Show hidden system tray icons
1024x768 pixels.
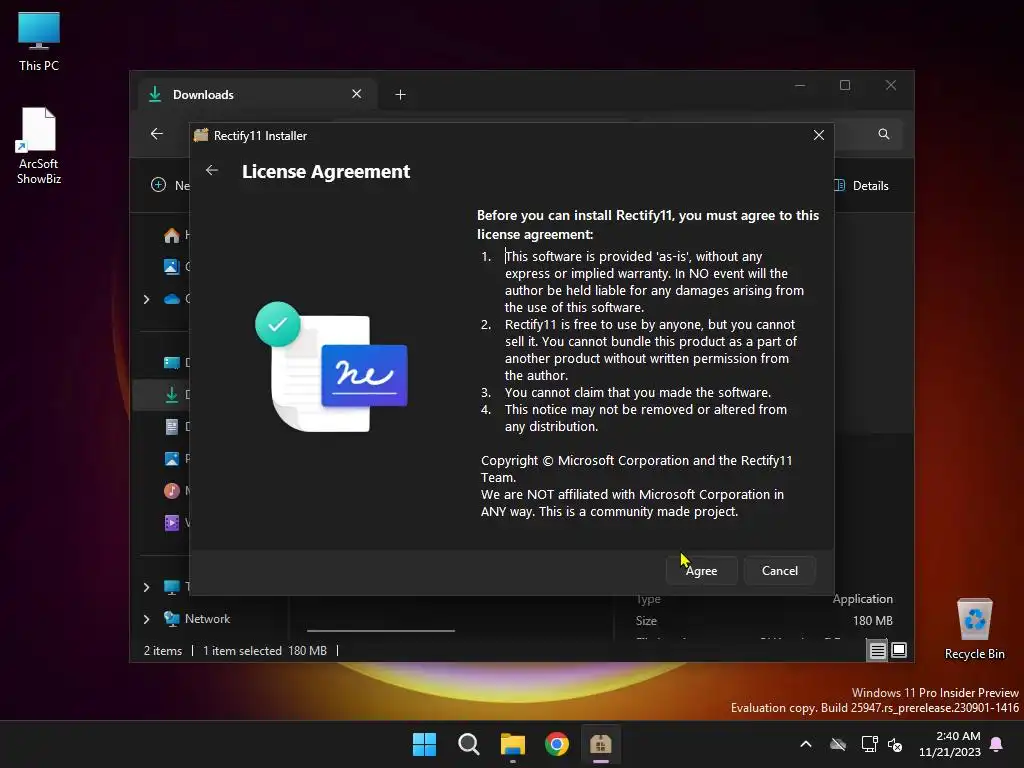[x=806, y=744]
